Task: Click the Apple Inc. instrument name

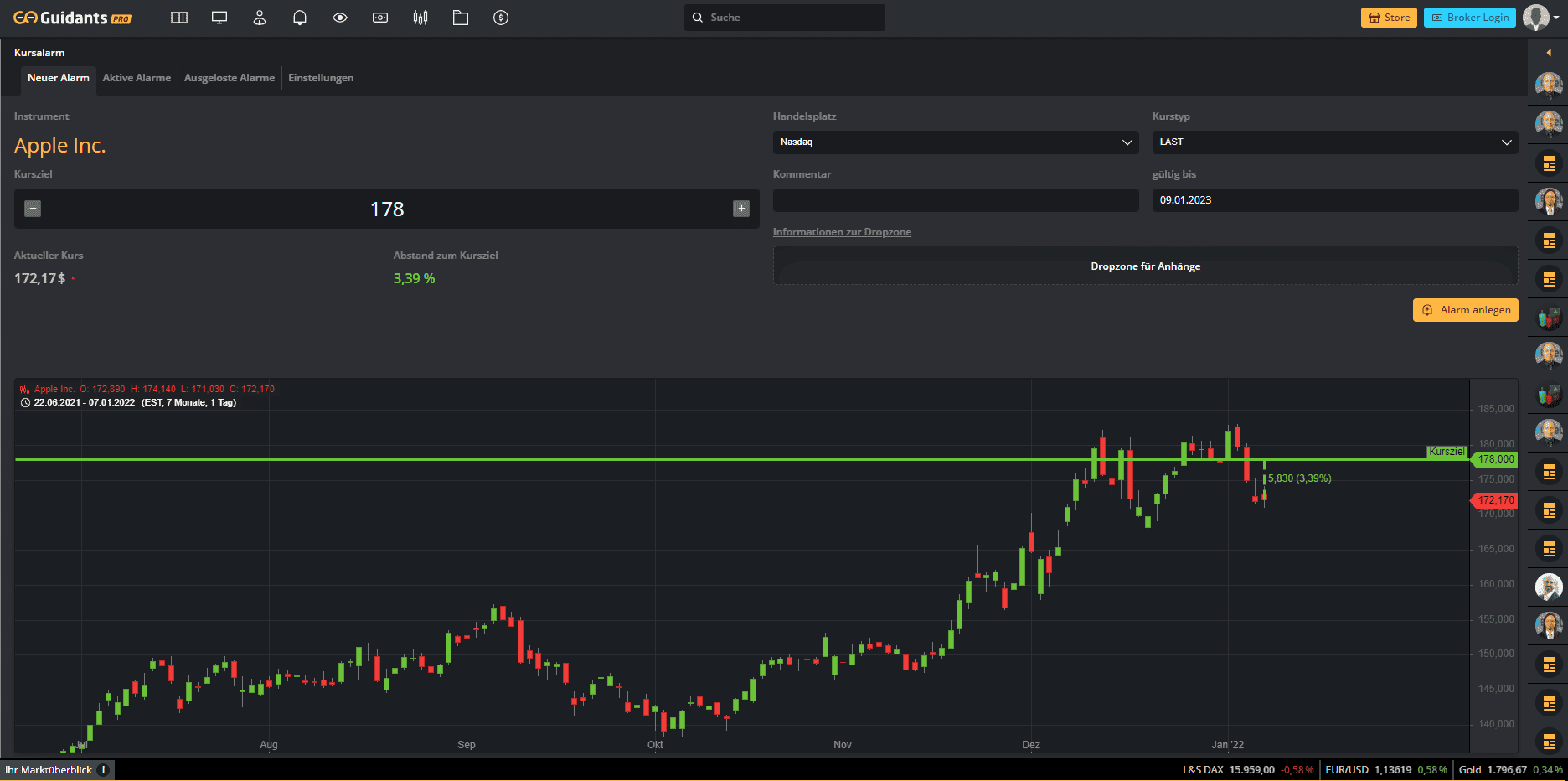Action: tap(60, 146)
